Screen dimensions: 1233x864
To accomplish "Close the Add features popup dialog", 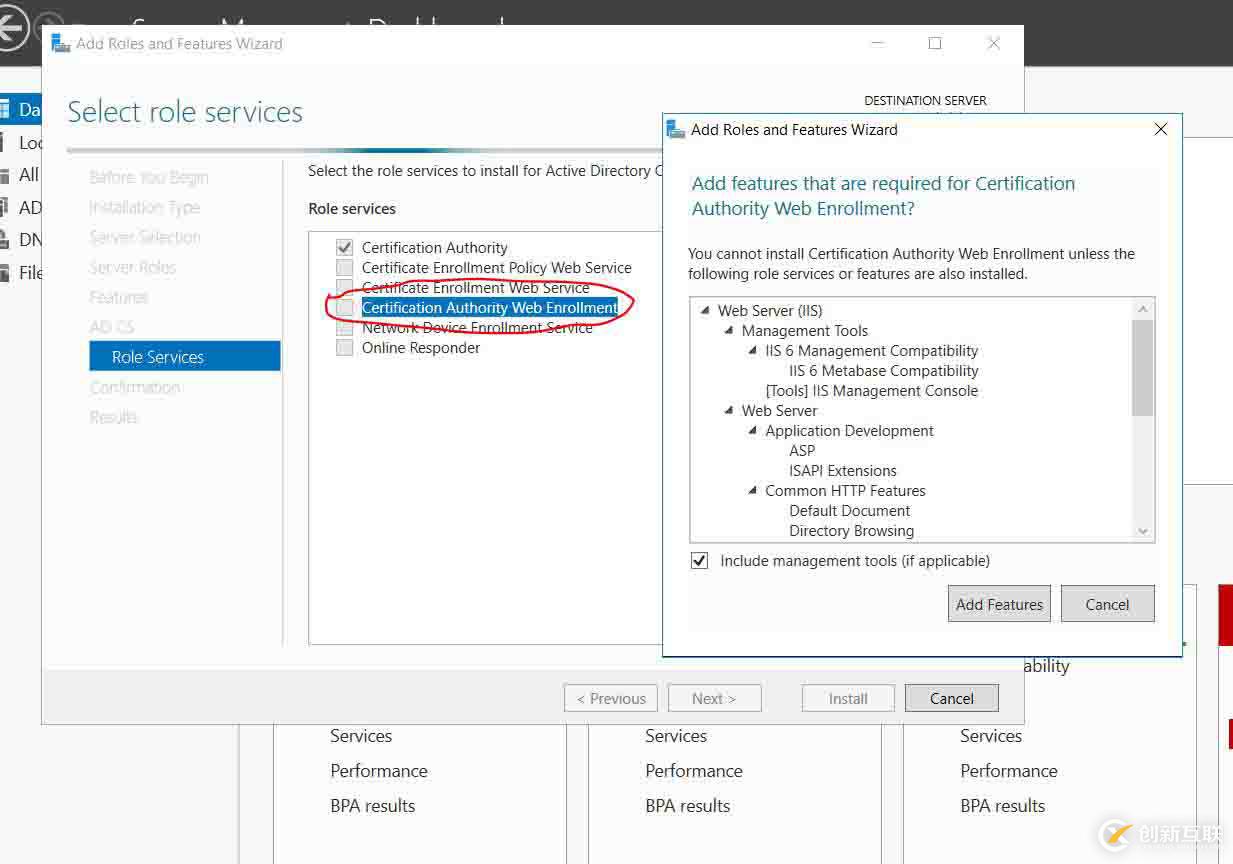I will point(1160,130).
